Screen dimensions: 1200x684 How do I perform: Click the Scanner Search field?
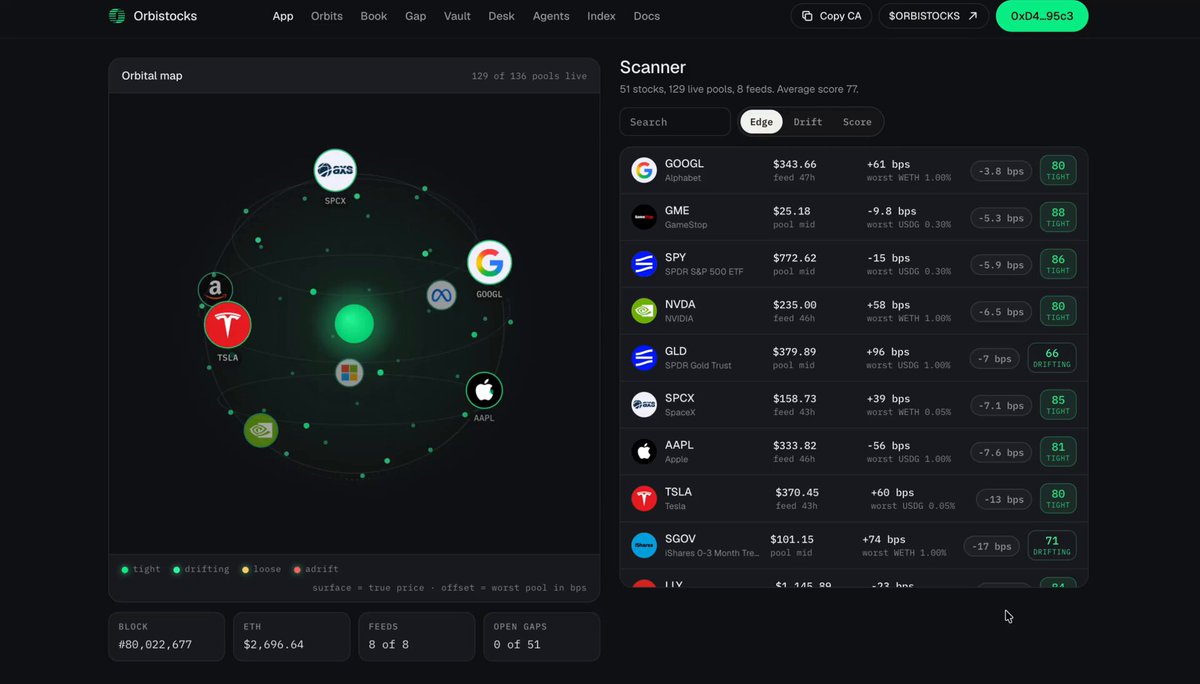click(x=676, y=122)
